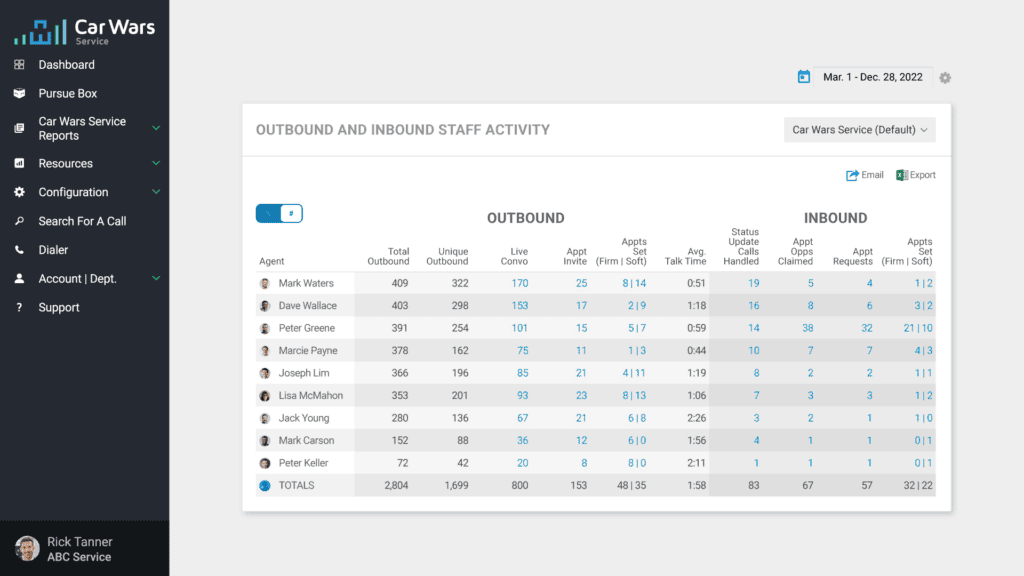The image size is (1024, 576).
Task: Click the Pursue Box icon
Action: [20, 93]
